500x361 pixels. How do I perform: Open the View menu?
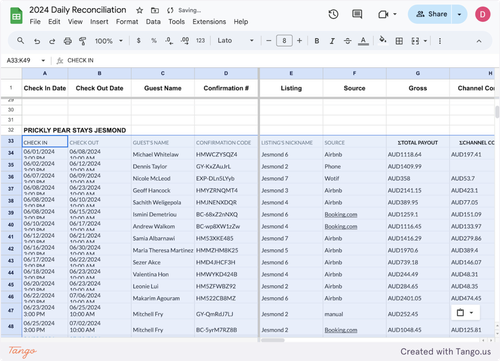coord(75,22)
